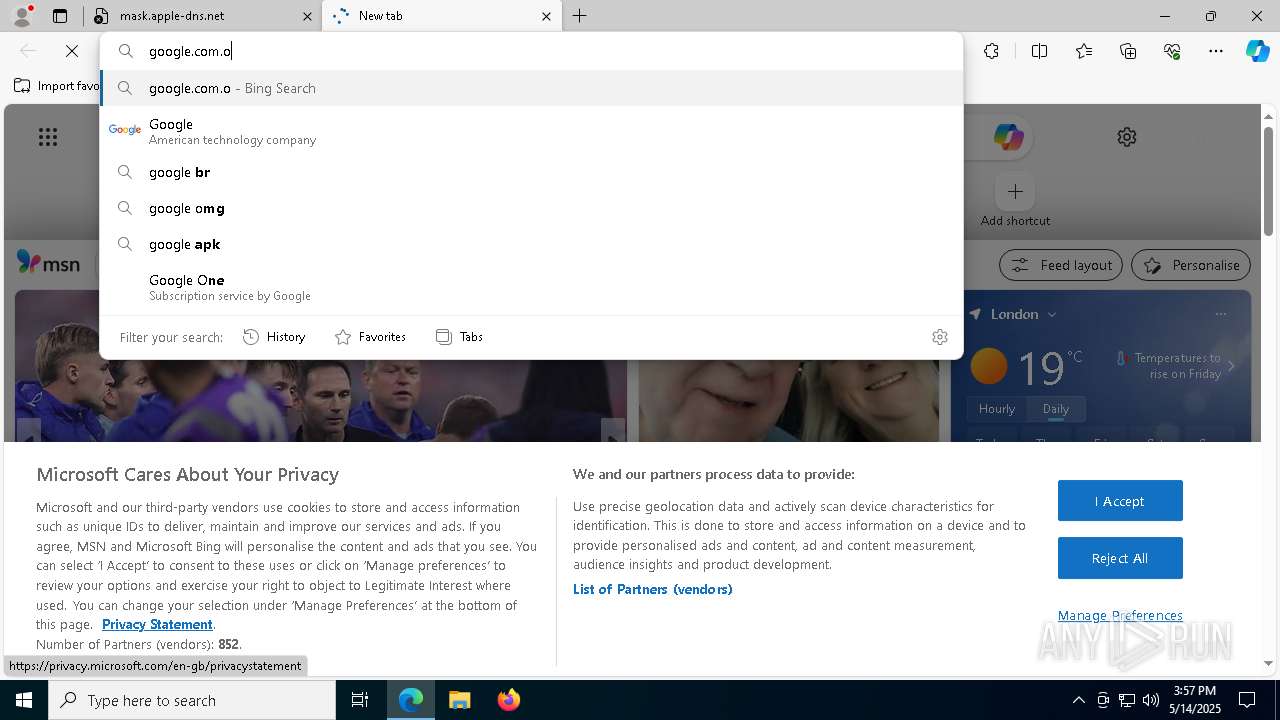Image resolution: width=1280 pixels, height=720 pixels.
Task: Open the page settings gear icon
Action: coord(1127,137)
